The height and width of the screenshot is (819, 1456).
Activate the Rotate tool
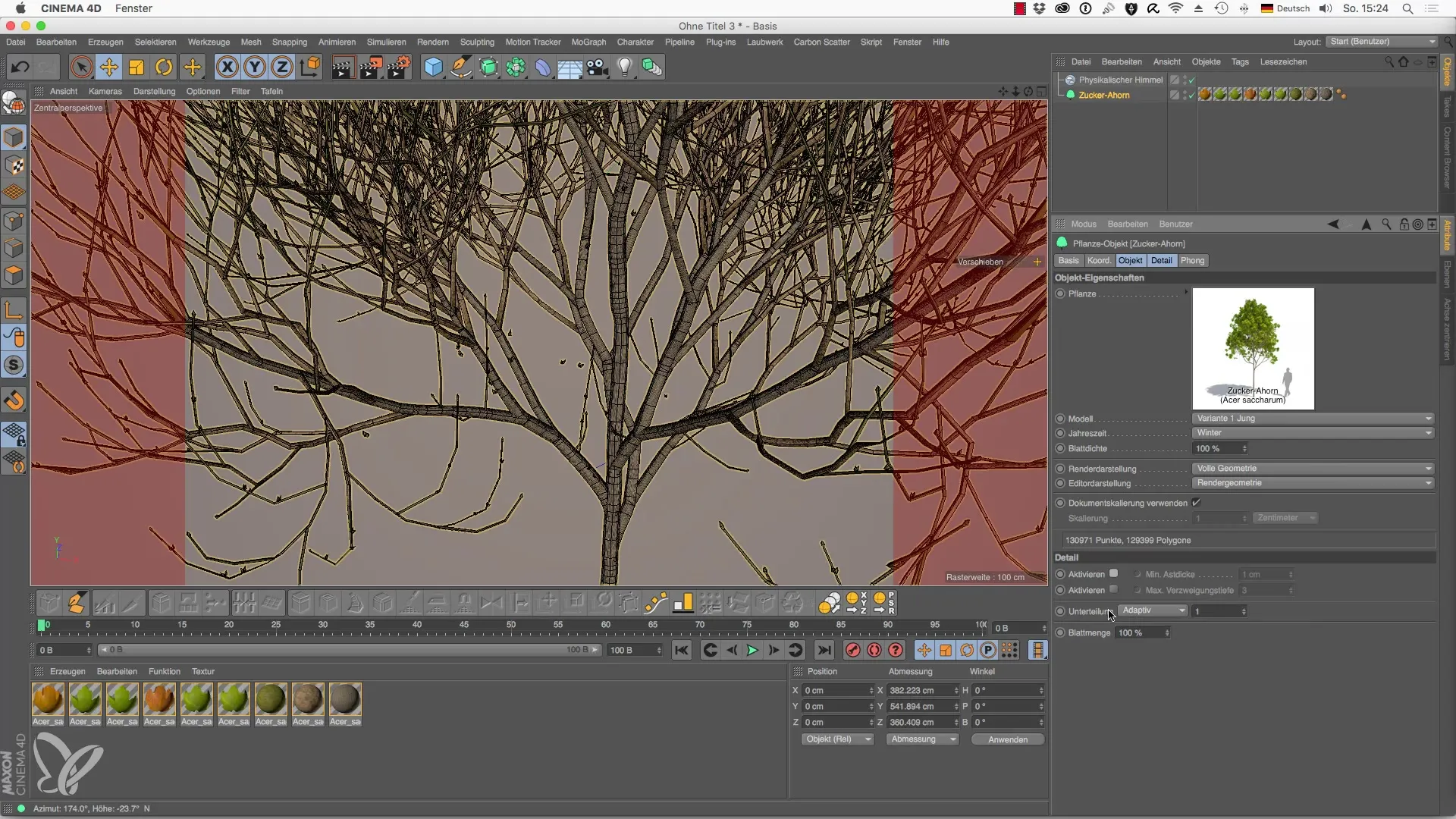coord(164,67)
